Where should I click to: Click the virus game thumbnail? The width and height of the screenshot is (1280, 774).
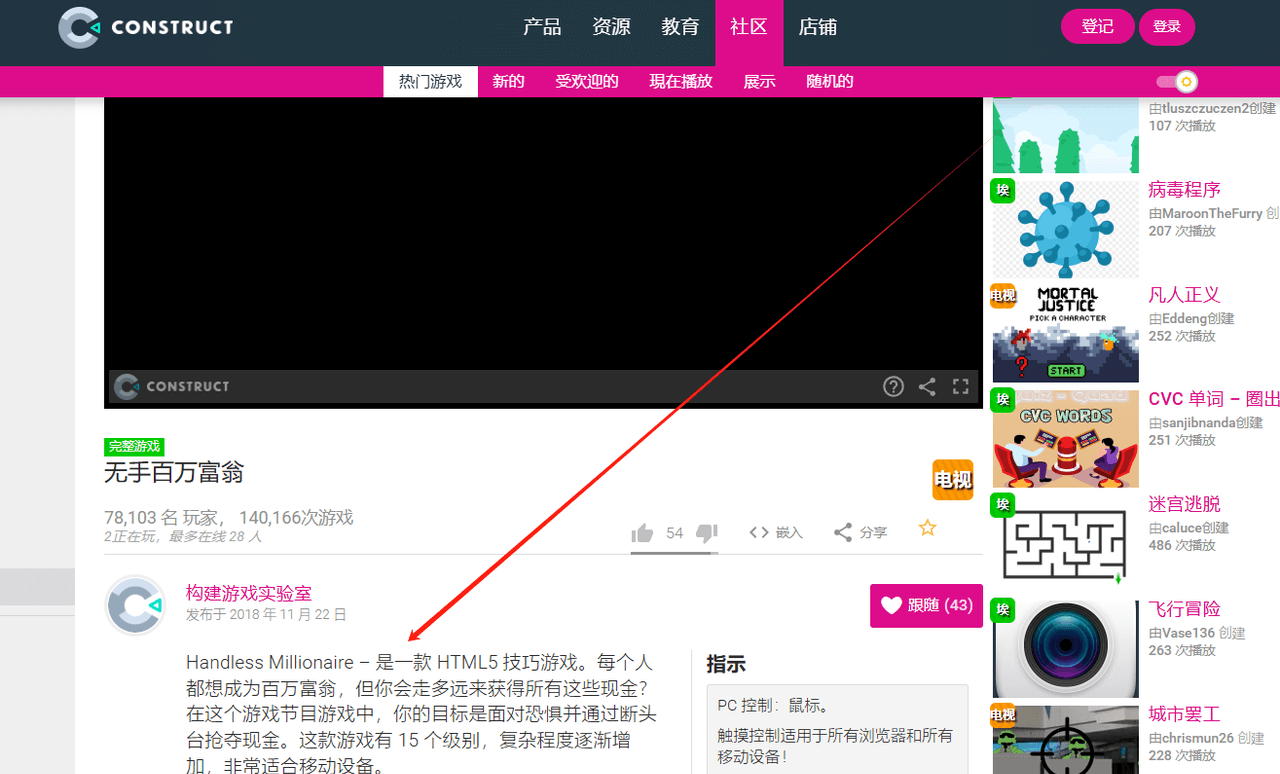1066,229
